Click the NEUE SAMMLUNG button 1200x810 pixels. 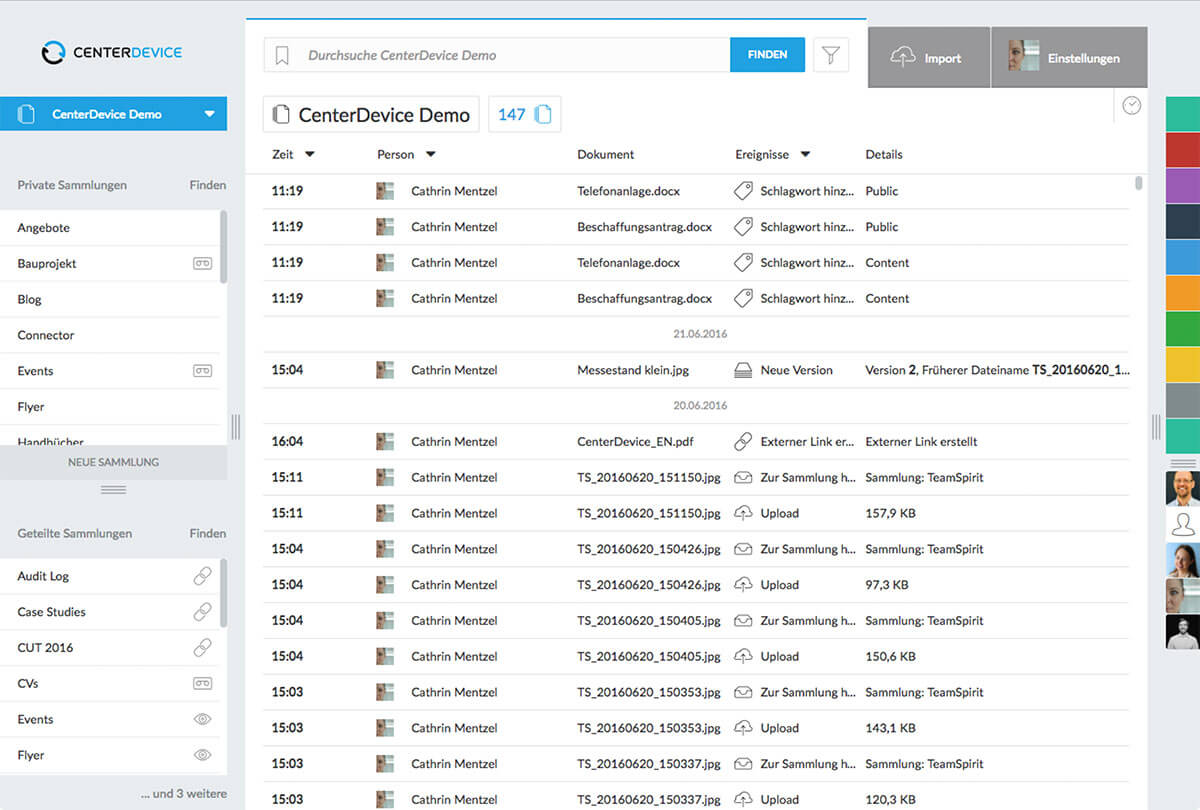point(113,462)
